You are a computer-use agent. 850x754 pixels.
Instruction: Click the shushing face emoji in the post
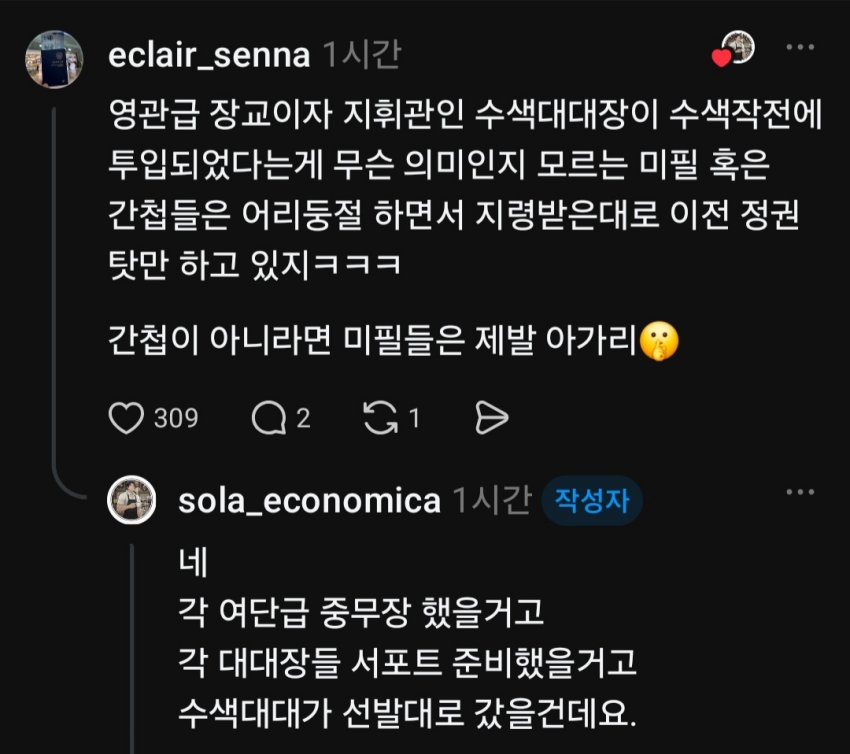[659, 341]
